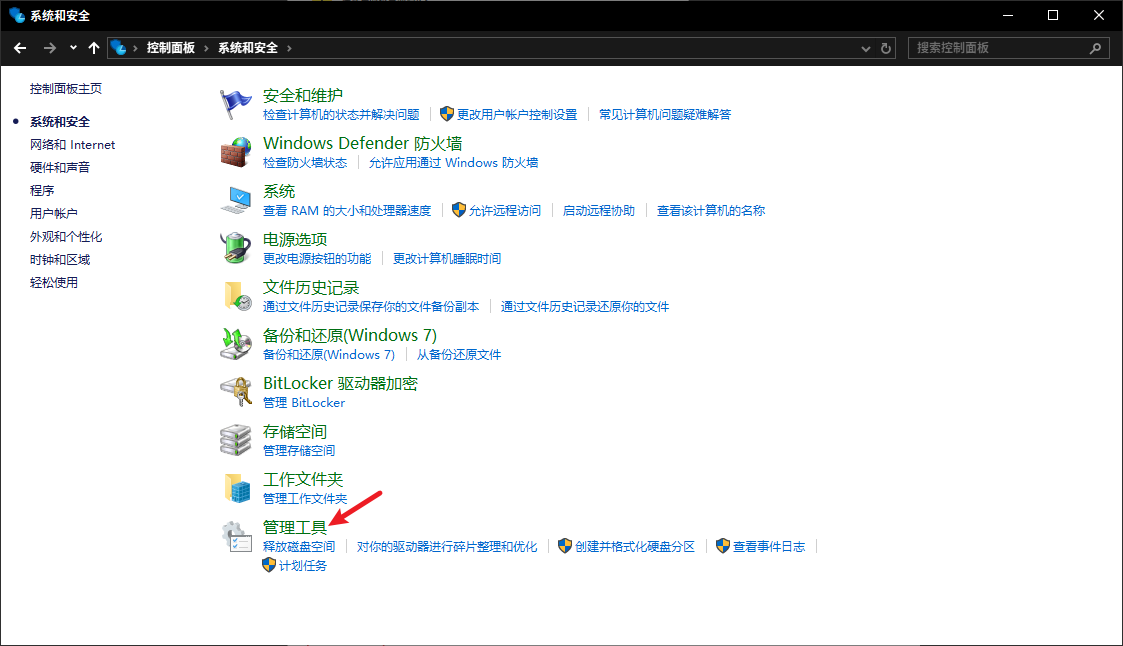Expand chevron after 控制面板 breadcrumb
The image size is (1123, 646).
(206, 48)
